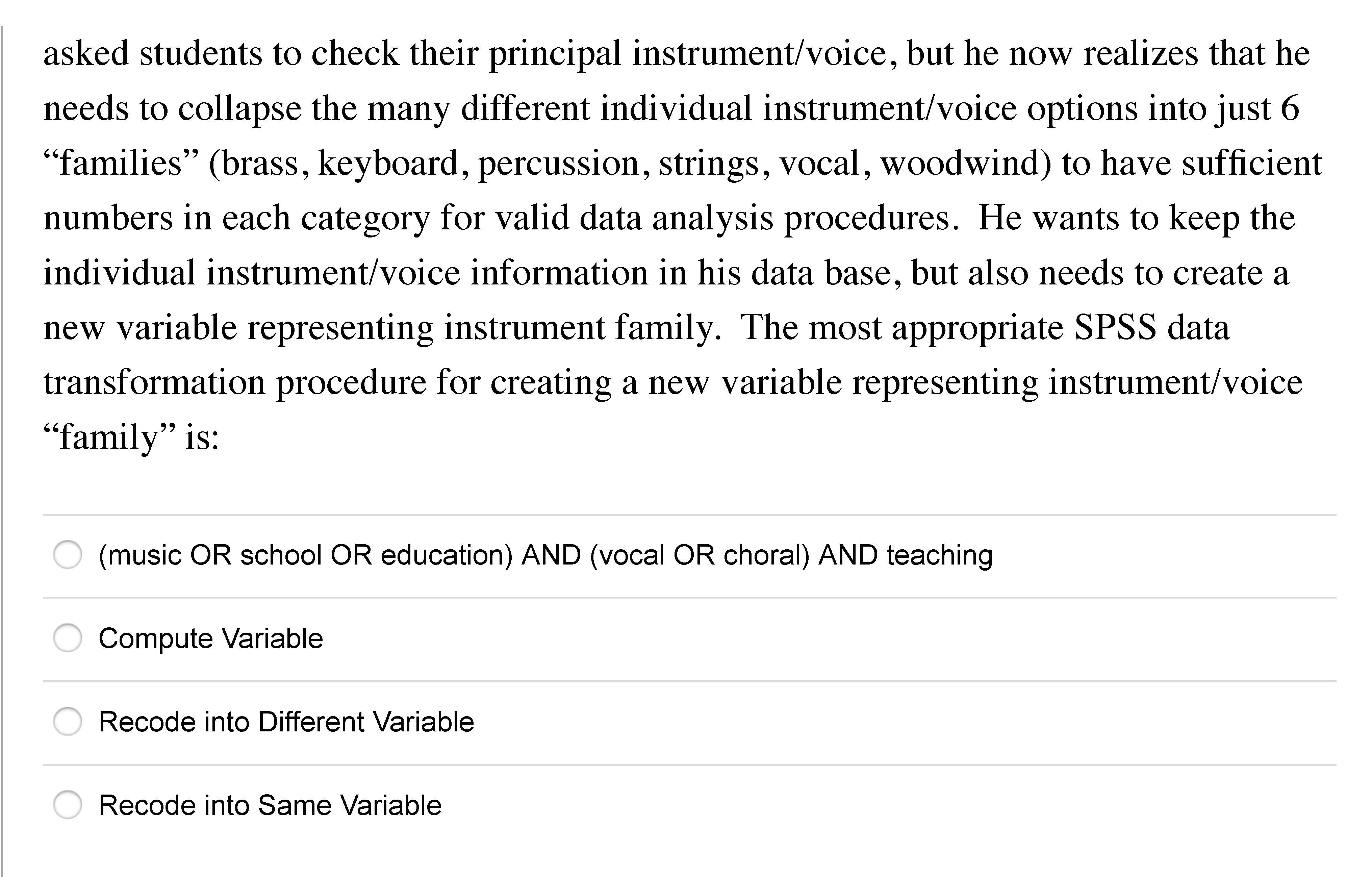Pick the radio button for Boolean search answer
The image size is (1372, 877).
coord(68,554)
